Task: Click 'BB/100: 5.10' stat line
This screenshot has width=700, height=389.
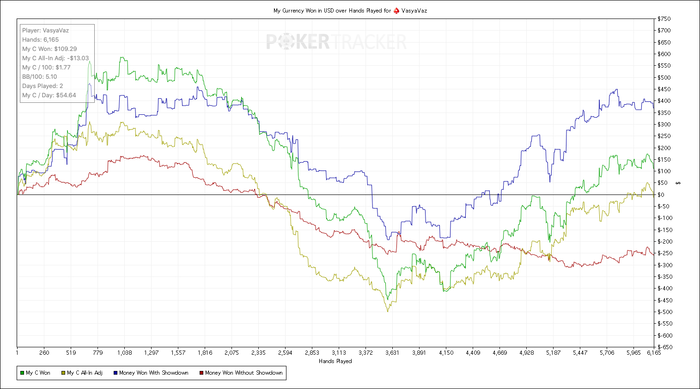Action: click(40, 77)
